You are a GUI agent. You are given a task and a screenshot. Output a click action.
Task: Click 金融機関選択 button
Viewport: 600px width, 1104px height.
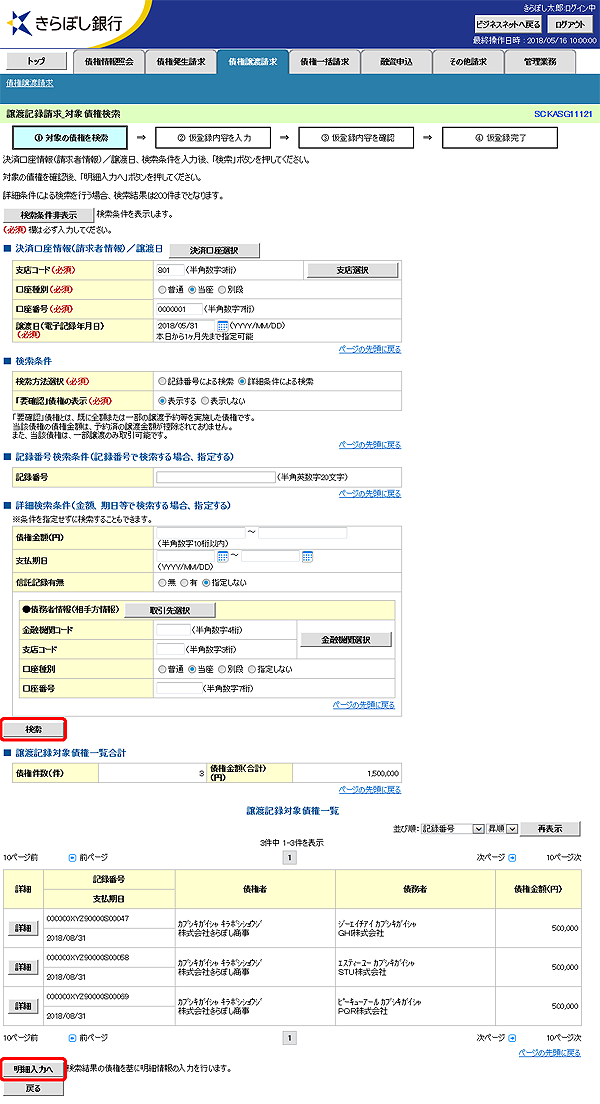point(346,640)
